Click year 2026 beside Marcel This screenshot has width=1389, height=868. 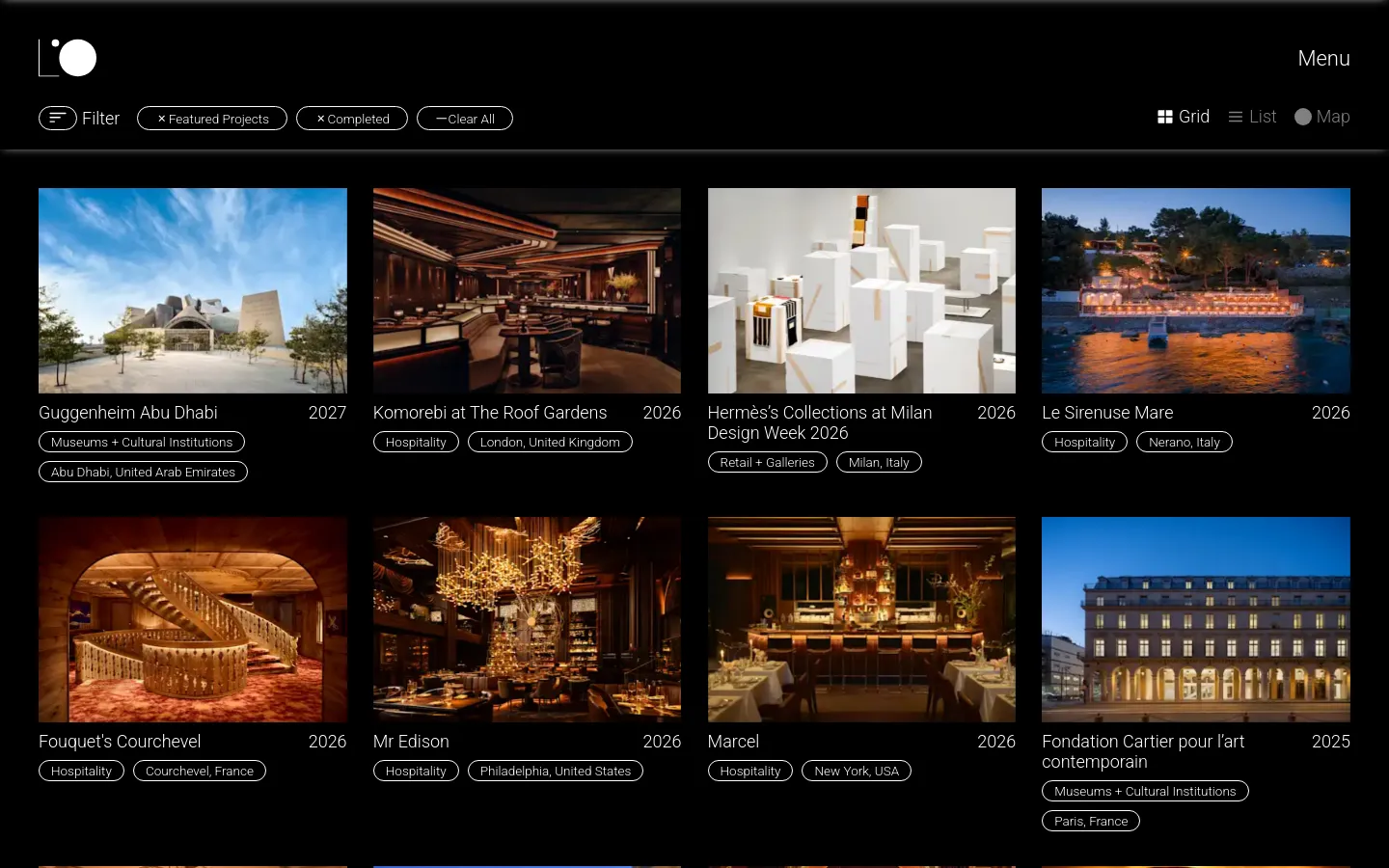coord(996,742)
